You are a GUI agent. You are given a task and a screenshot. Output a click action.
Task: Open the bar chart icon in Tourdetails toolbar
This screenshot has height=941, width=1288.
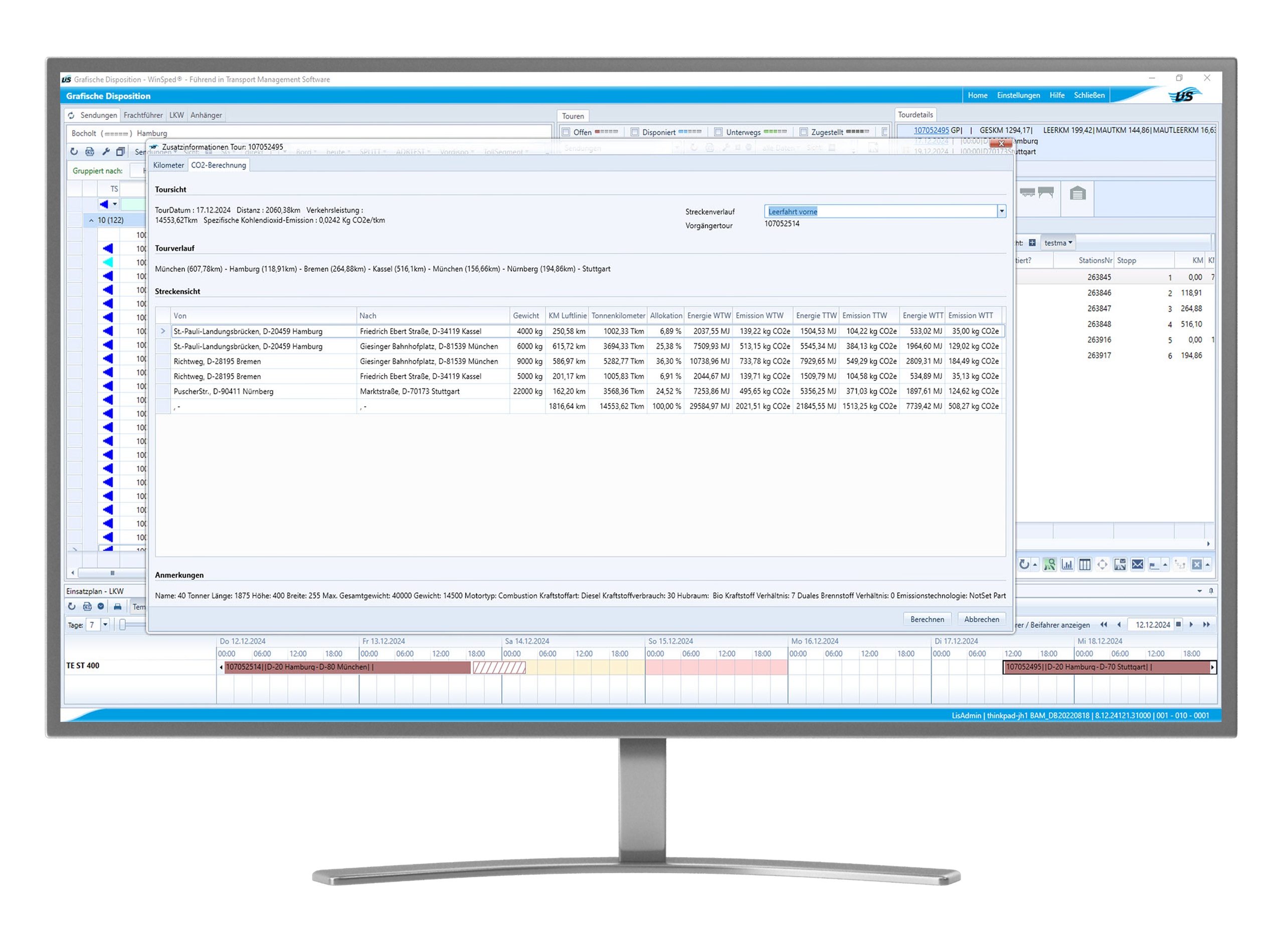coord(1067,565)
